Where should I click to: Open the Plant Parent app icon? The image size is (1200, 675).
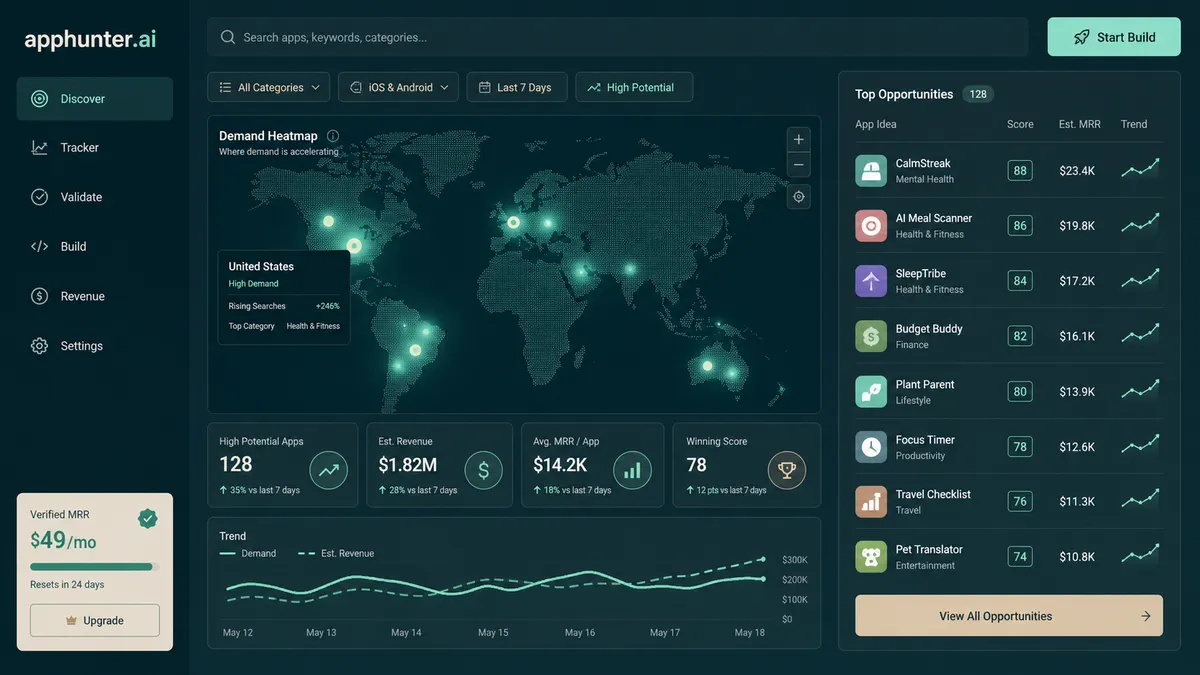click(871, 392)
